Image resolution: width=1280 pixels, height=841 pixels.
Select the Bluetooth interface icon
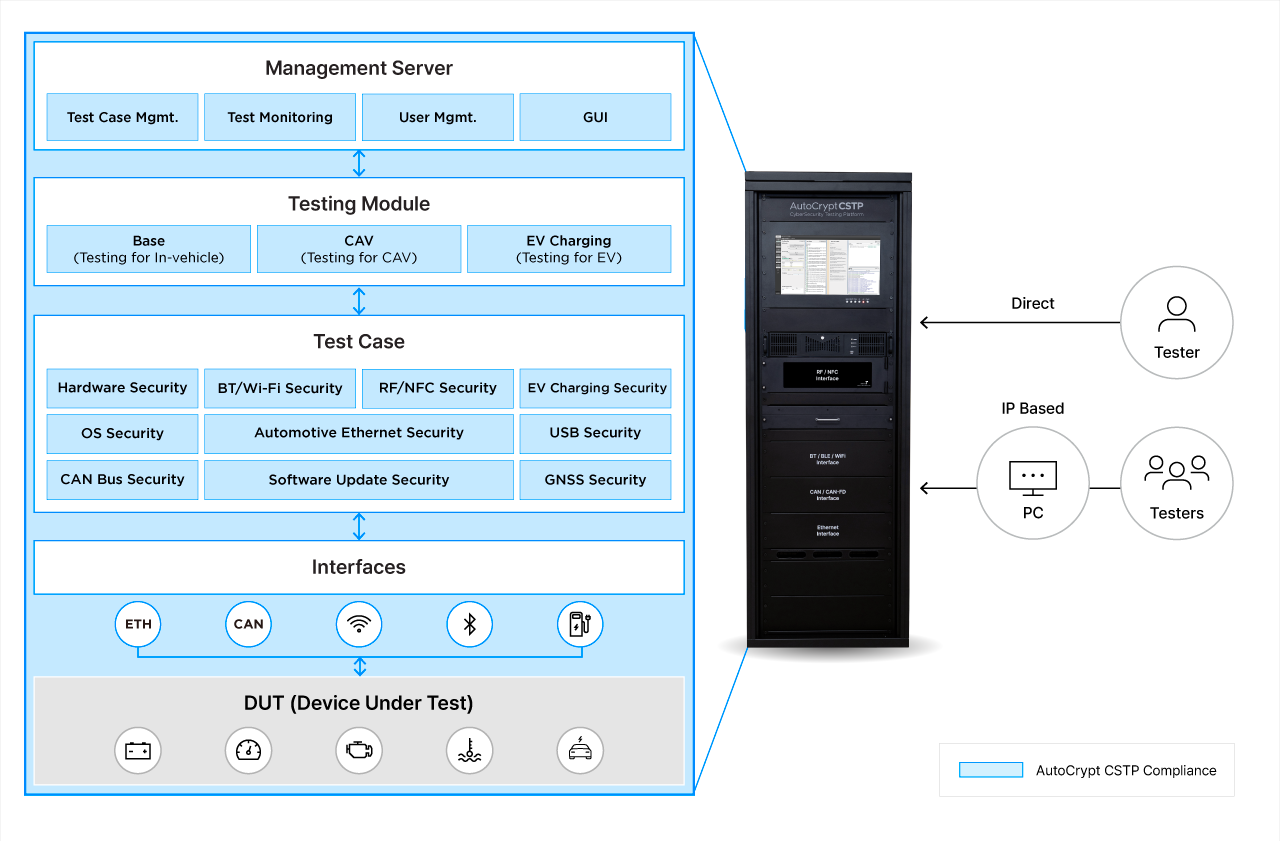469,624
